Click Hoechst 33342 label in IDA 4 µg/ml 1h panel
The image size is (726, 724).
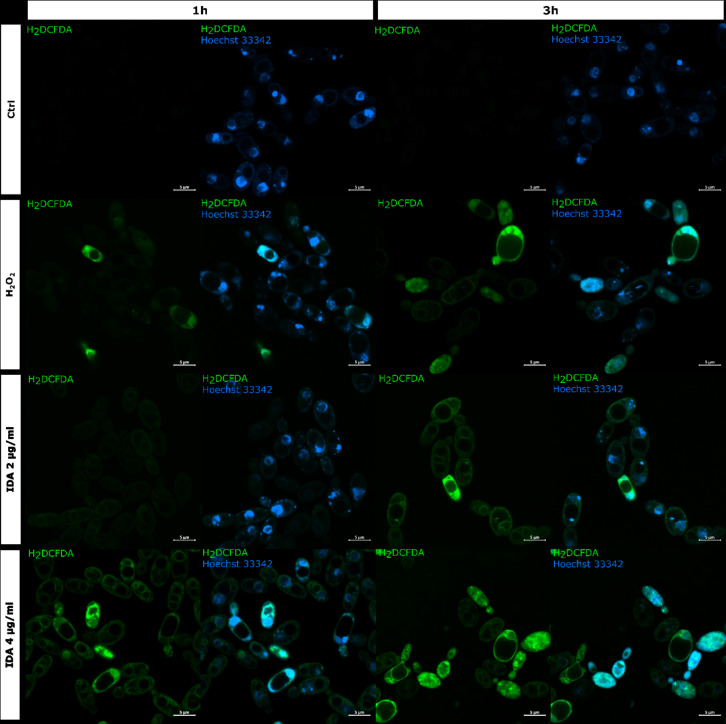(x=237, y=564)
